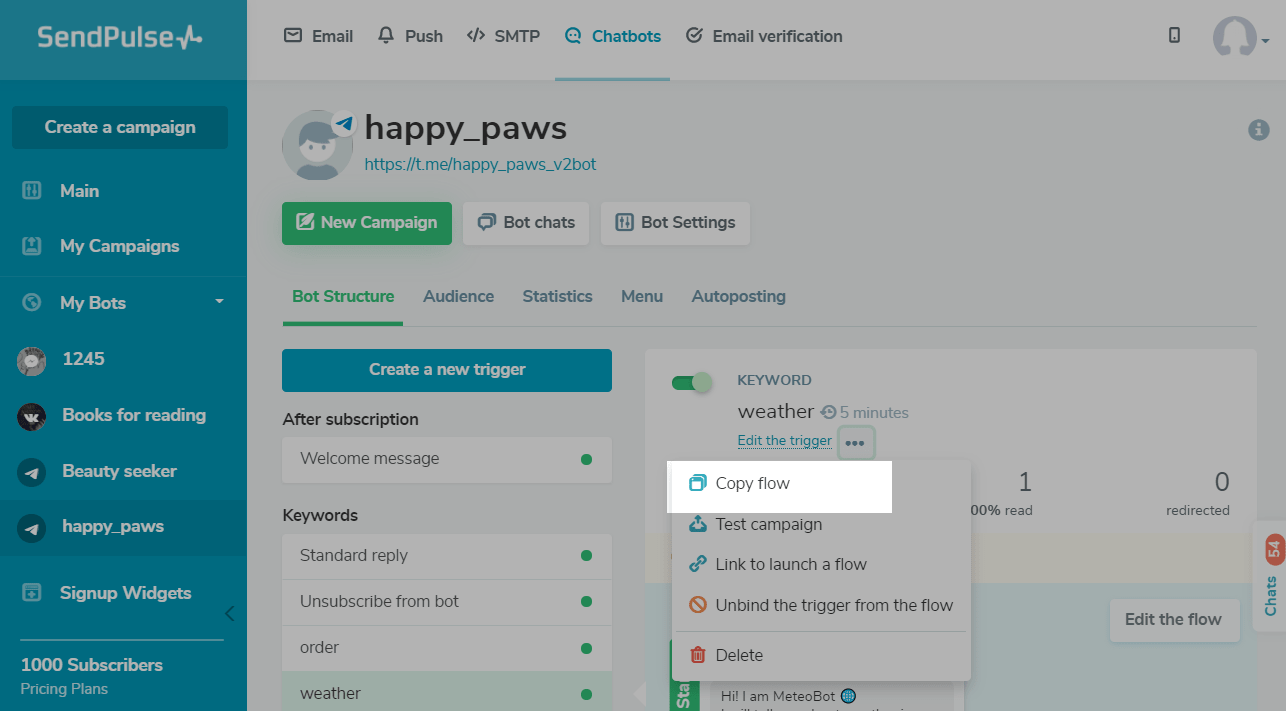The width and height of the screenshot is (1286, 711).
Task: Choose Unbind the trigger from the flow
Action: tap(820, 605)
